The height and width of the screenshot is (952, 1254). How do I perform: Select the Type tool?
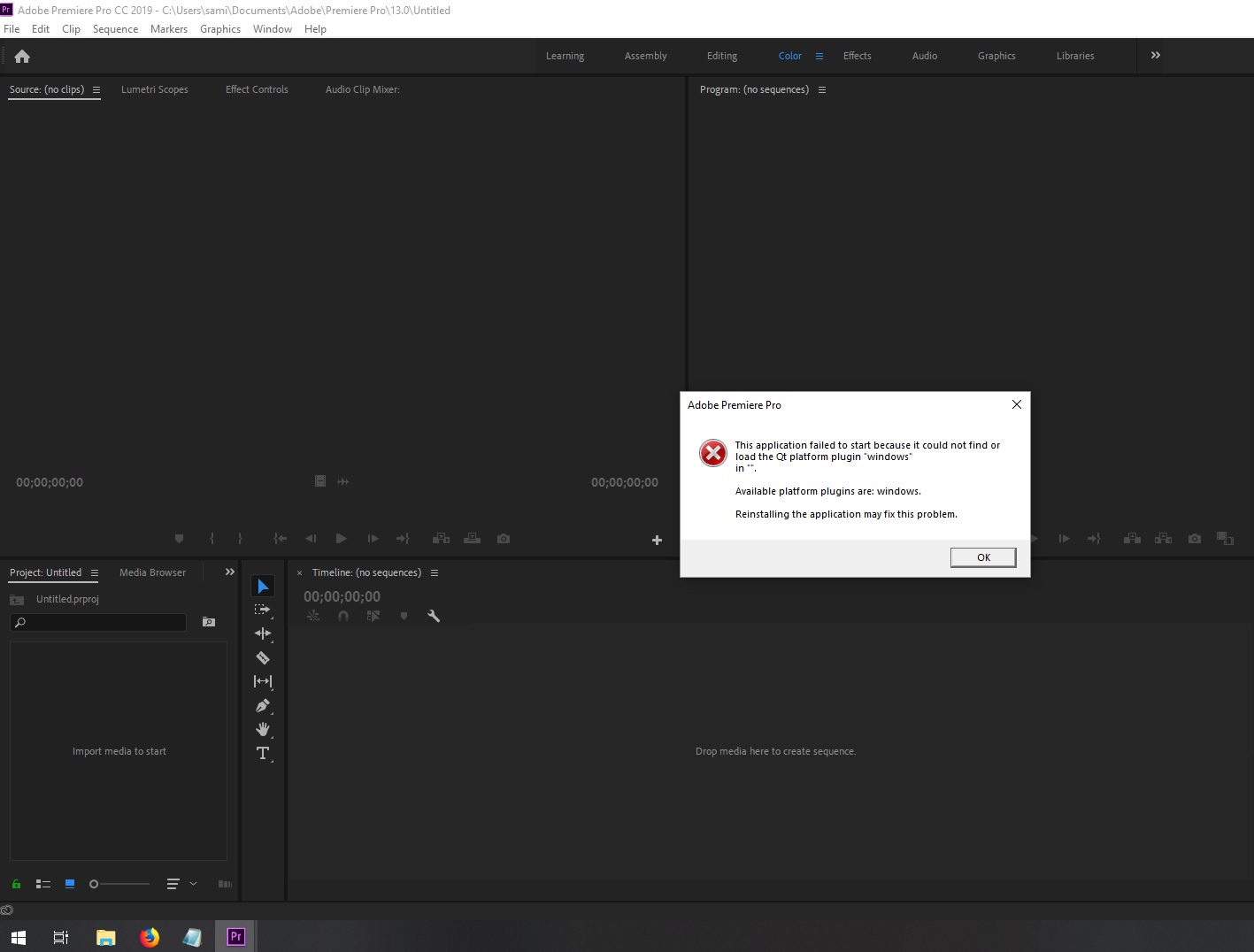(x=263, y=753)
